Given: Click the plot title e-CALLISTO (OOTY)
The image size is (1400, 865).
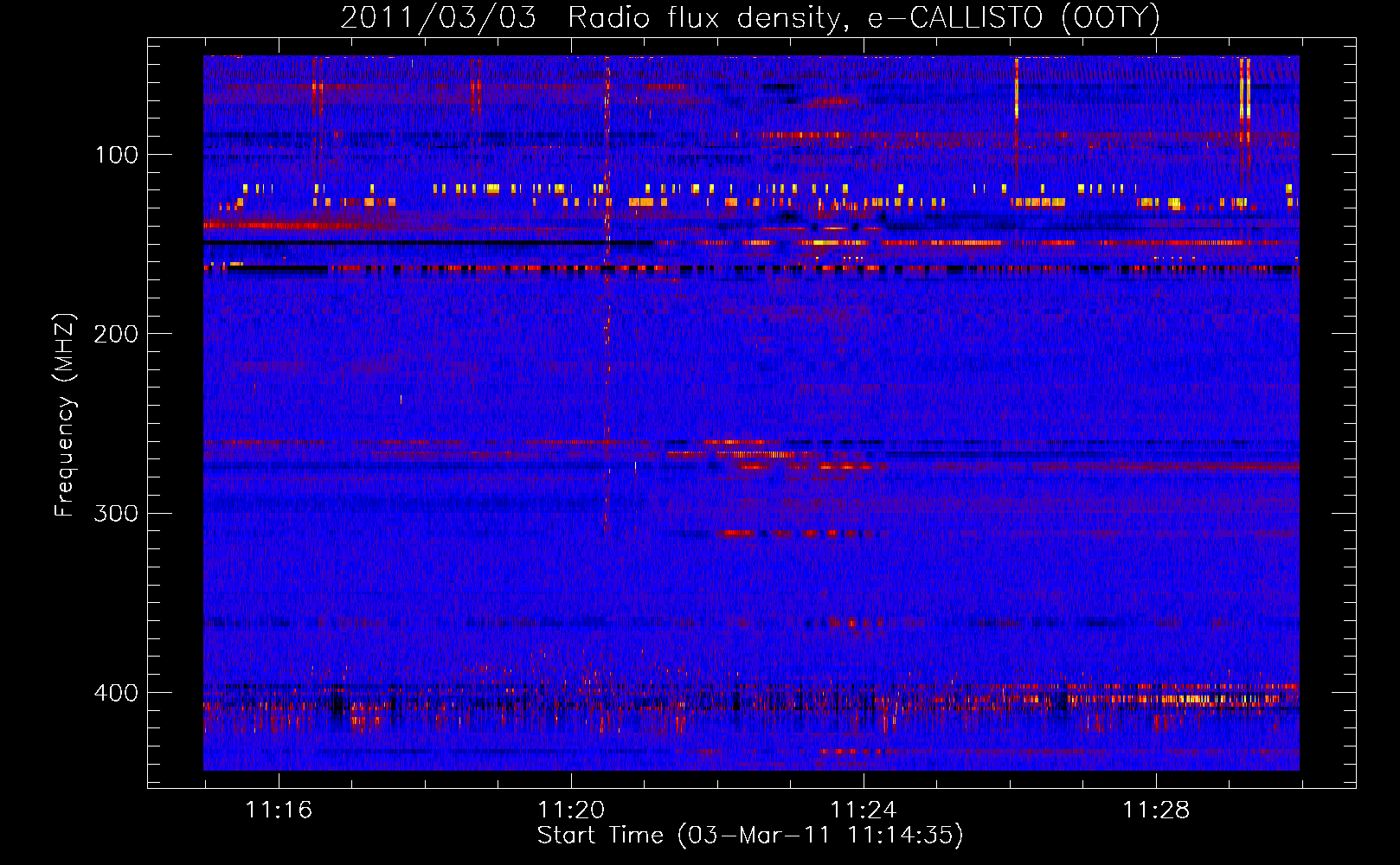Looking at the screenshot, I should pos(1013,18).
